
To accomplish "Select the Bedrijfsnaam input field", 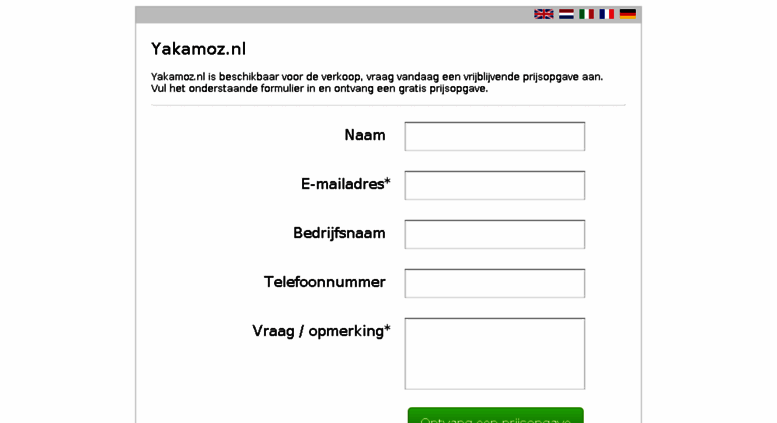I will pyautogui.click(x=495, y=234).
